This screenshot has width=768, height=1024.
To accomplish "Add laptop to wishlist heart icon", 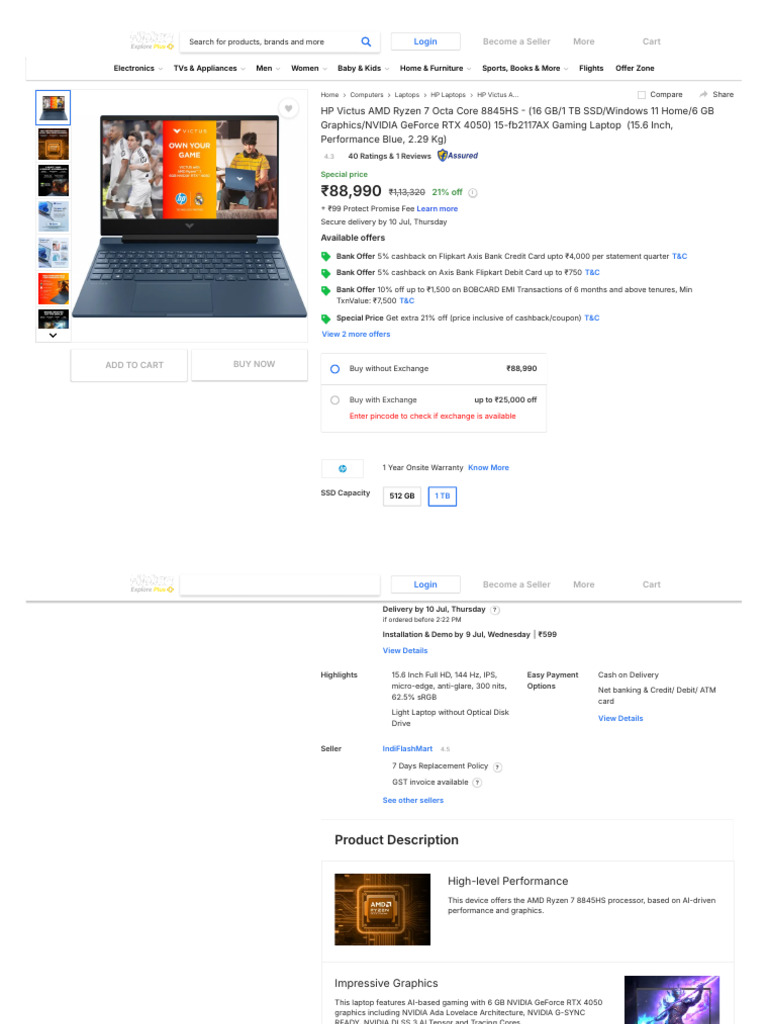I will pyautogui.click(x=288, y=108).
